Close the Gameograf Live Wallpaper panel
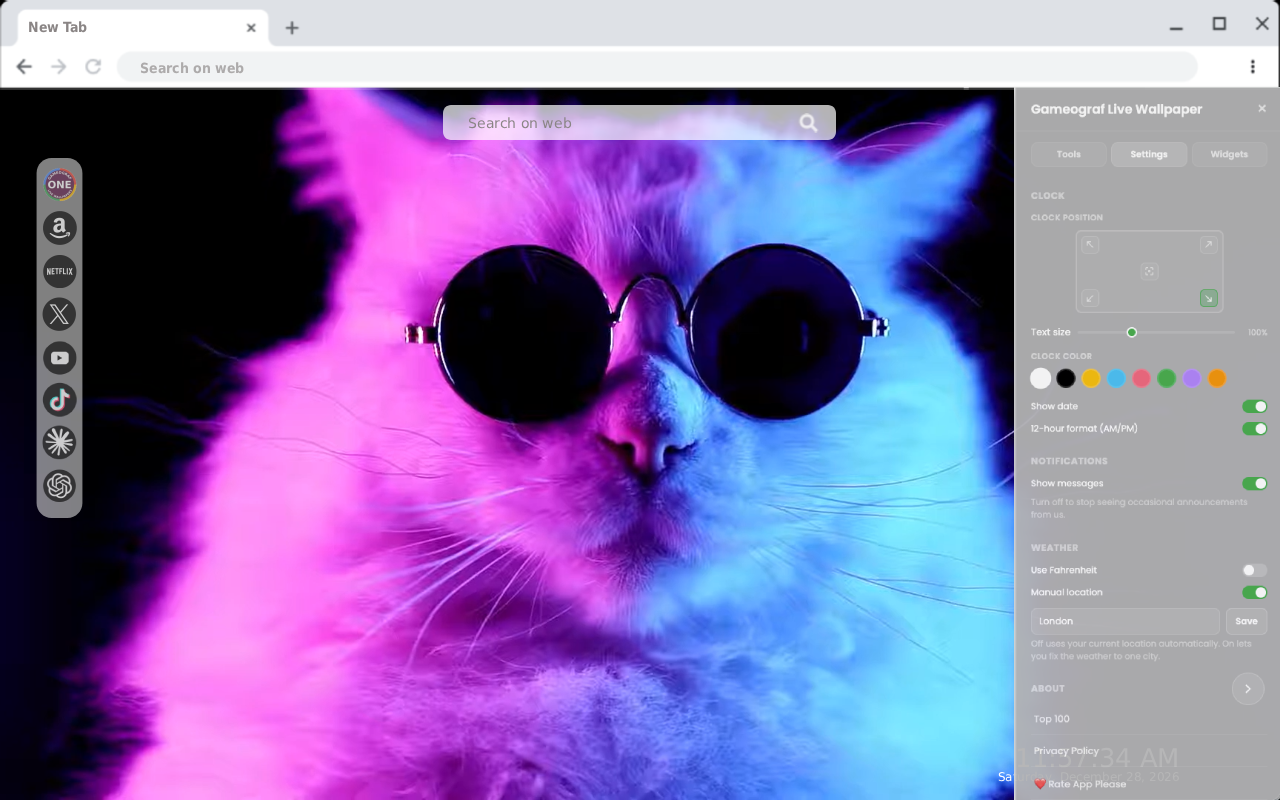The width and height of the screenshot is (1280, 800). 1262,109
